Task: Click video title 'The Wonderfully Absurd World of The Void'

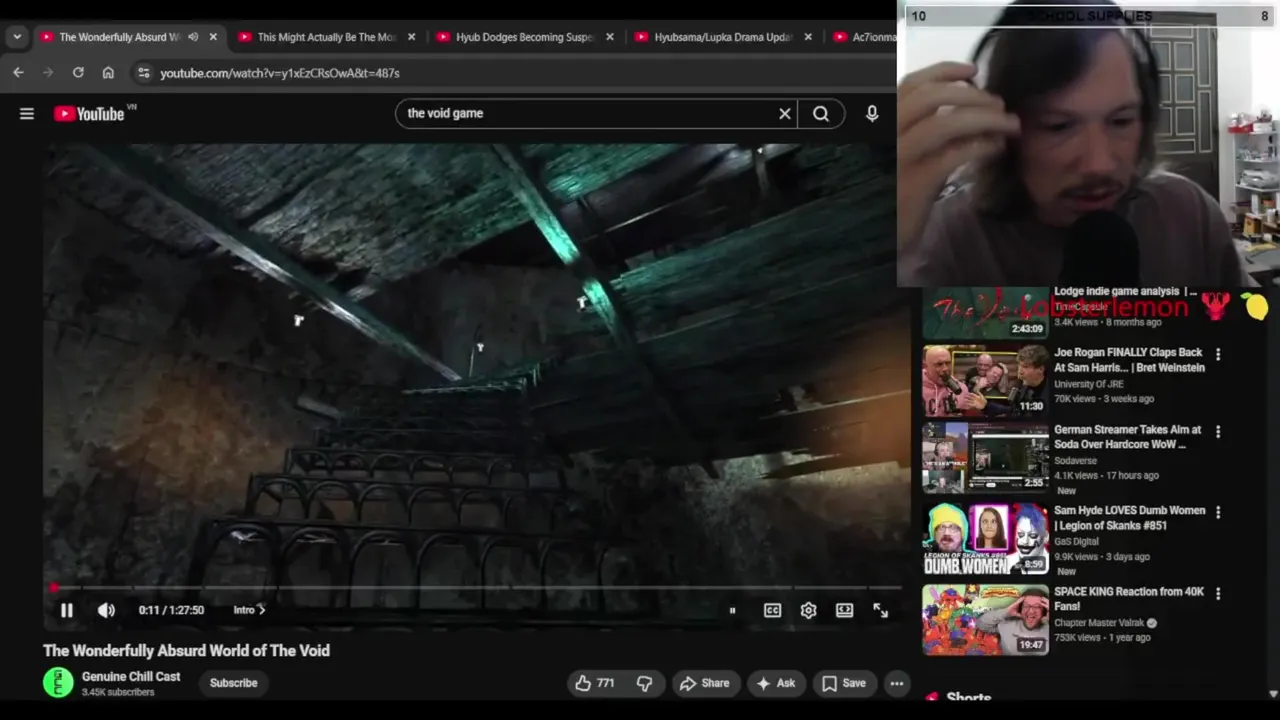Action: click(x=186, y=650)
